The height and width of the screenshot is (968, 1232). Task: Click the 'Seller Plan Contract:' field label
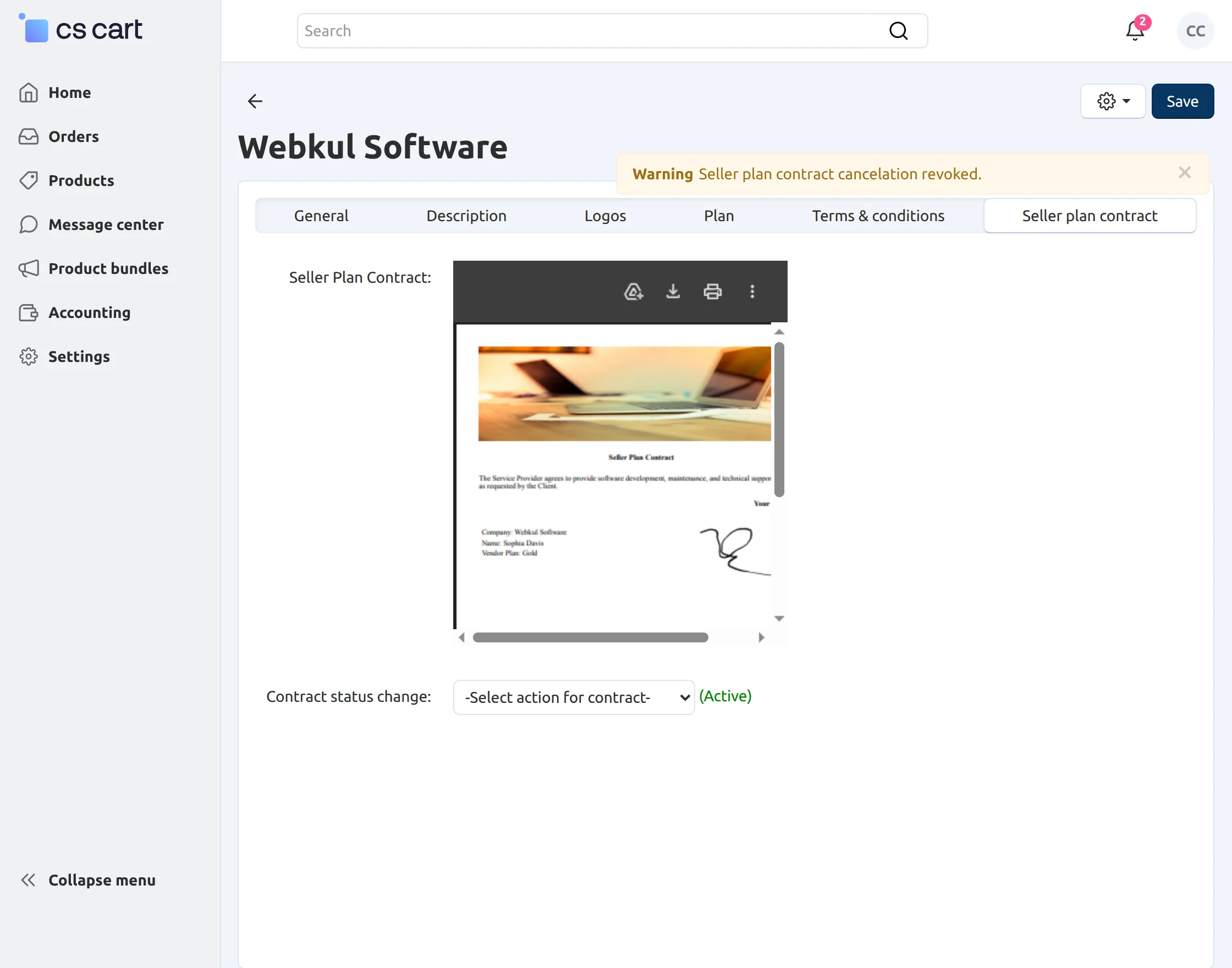[360, 277]
